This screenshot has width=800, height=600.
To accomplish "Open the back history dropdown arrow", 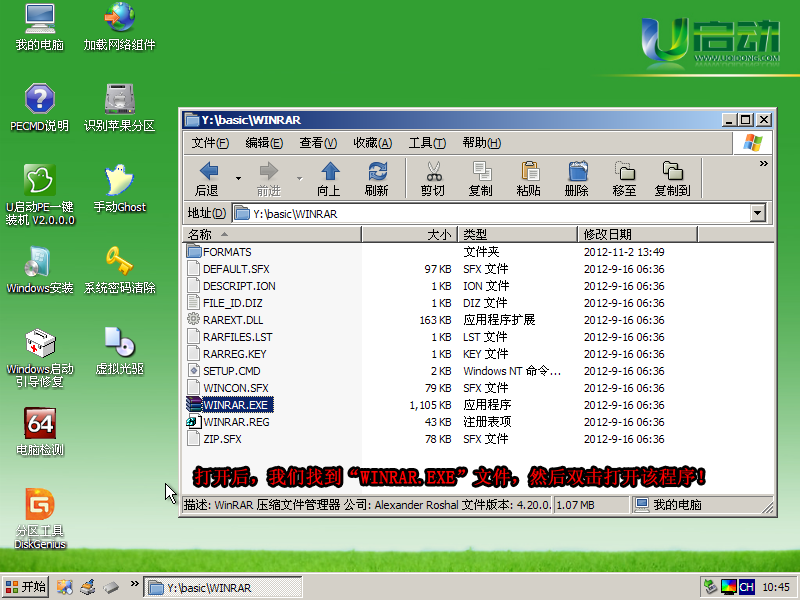I will pos(238,178).
